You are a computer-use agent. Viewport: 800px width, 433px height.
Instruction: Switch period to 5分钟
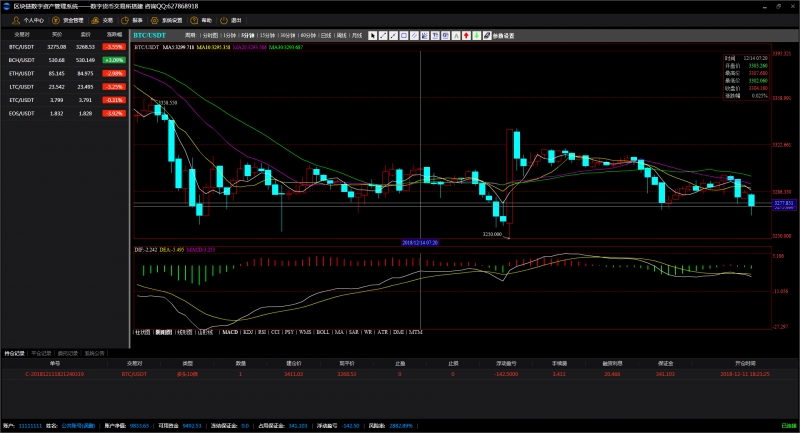coord(247,36)
